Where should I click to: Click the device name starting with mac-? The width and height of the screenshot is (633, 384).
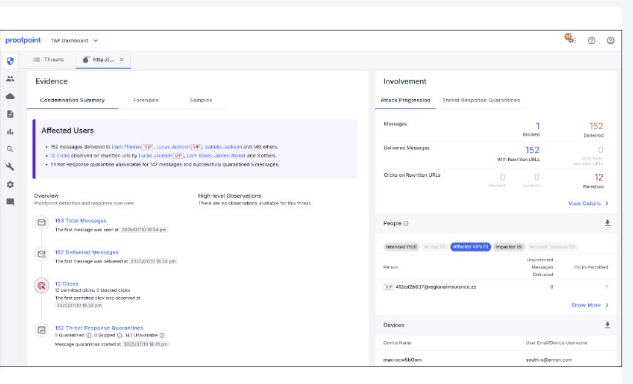tap(402, 360)
